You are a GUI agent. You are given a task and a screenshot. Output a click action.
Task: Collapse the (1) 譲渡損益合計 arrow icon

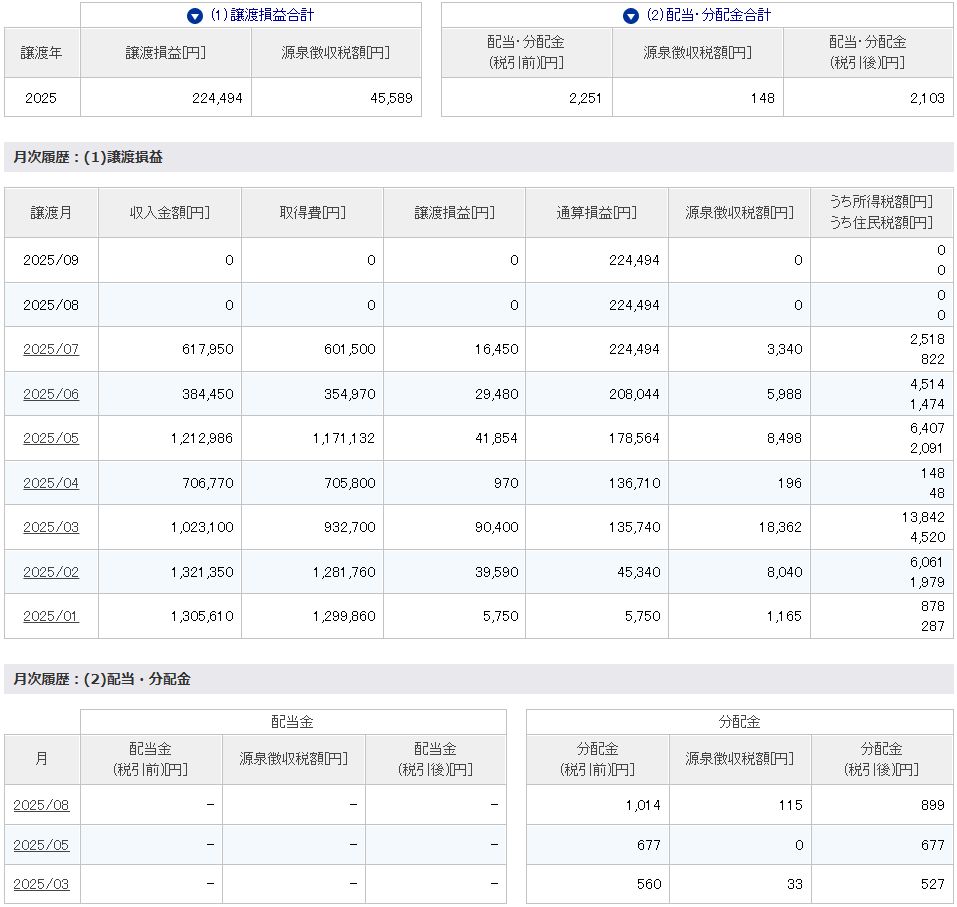[x=195, y=16]
